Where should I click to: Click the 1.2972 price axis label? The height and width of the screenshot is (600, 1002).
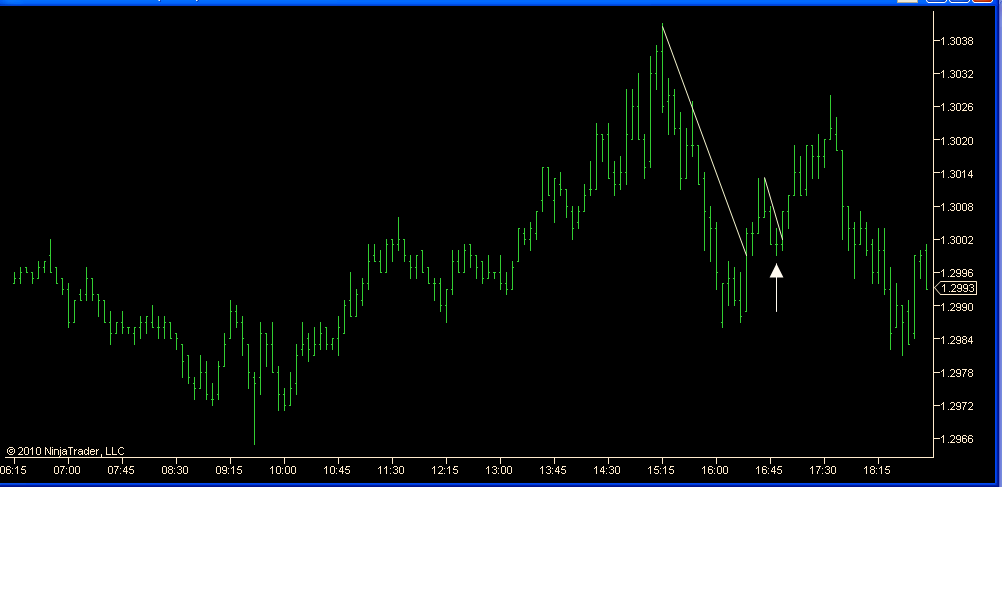957,406
